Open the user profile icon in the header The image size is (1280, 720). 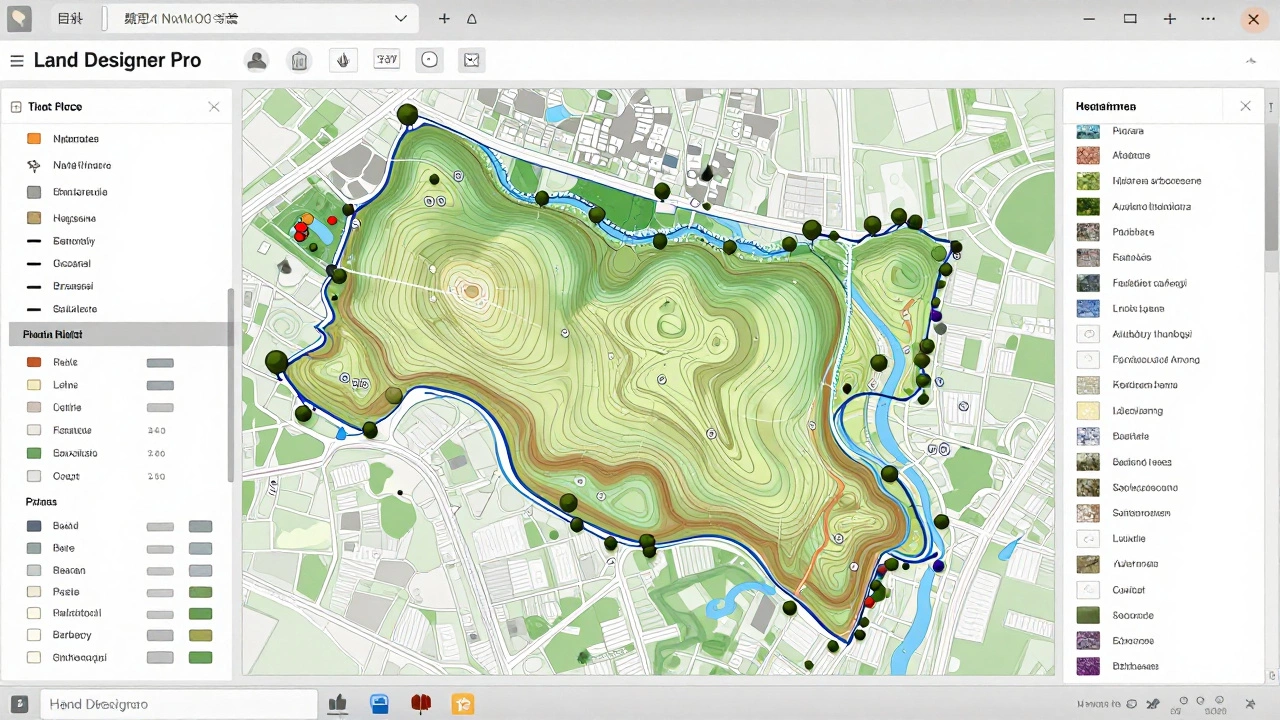256,60
